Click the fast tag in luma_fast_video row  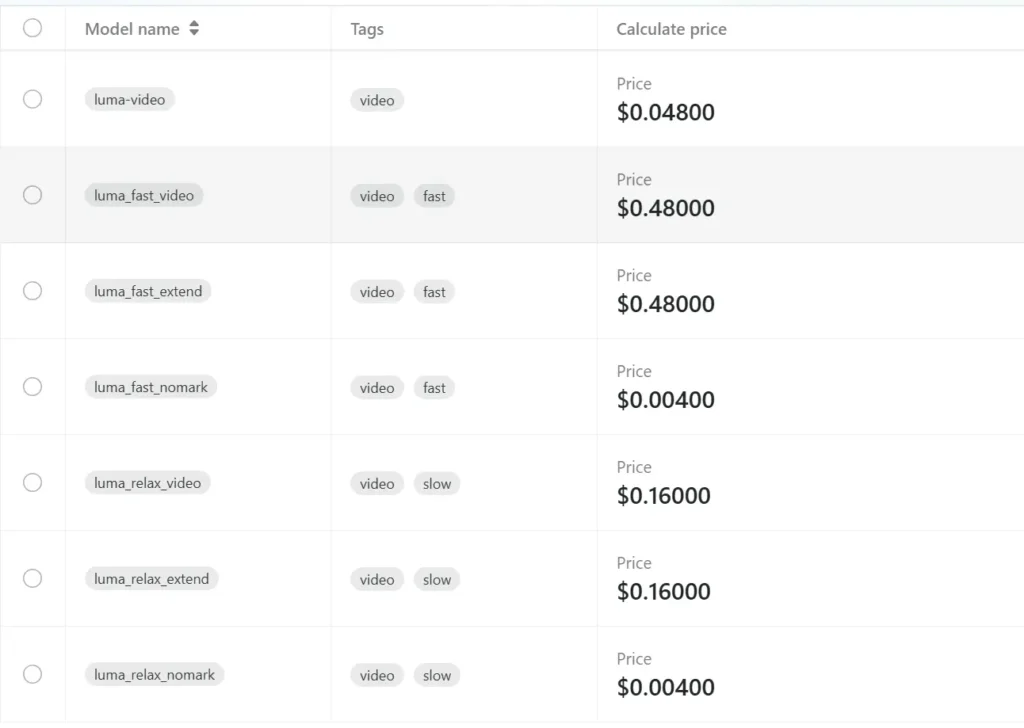[x=434, y=196]
